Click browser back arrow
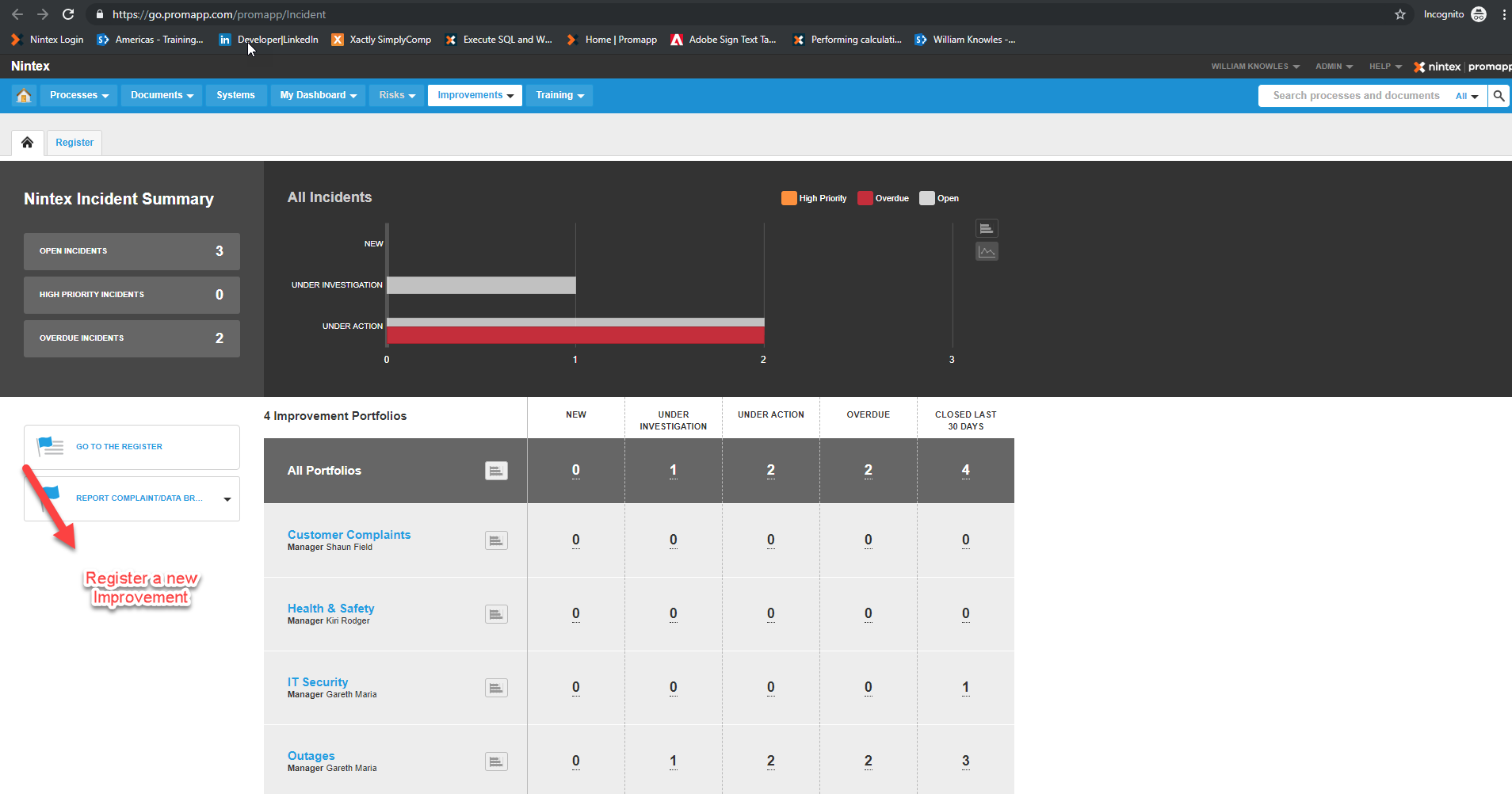Image resolution: width=1512 pixels, height=794 pixels. [x=17, y=14]
